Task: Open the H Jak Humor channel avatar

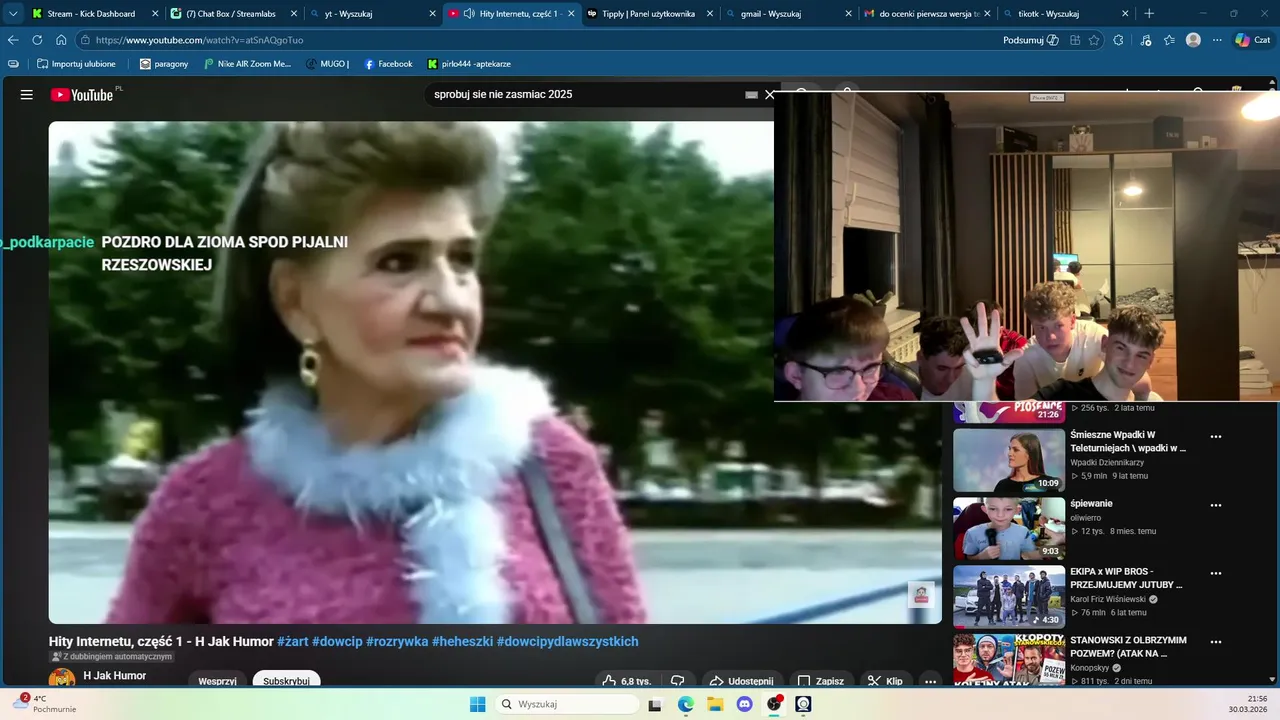Action: point(62,679)
